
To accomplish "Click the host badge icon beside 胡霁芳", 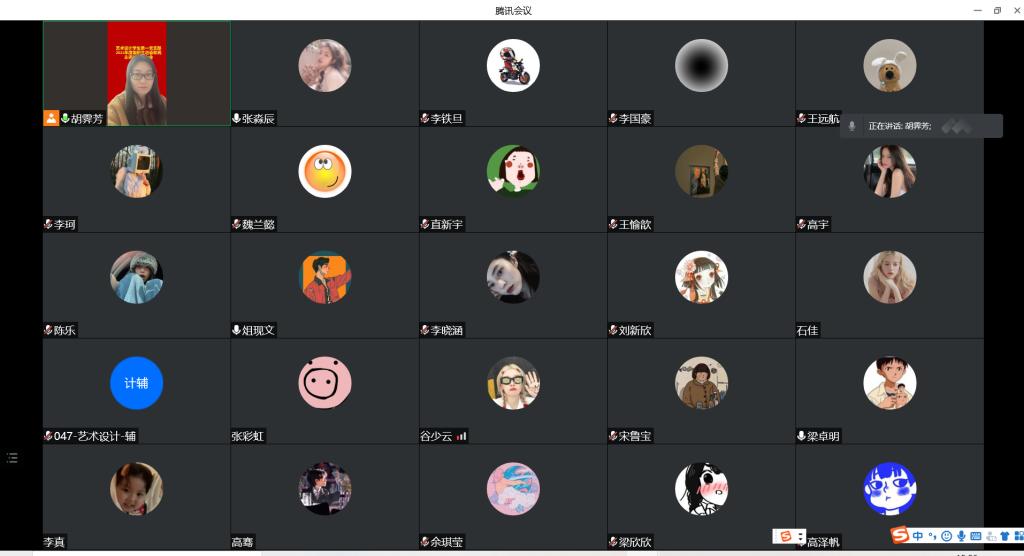I will [x=51, y=118].
